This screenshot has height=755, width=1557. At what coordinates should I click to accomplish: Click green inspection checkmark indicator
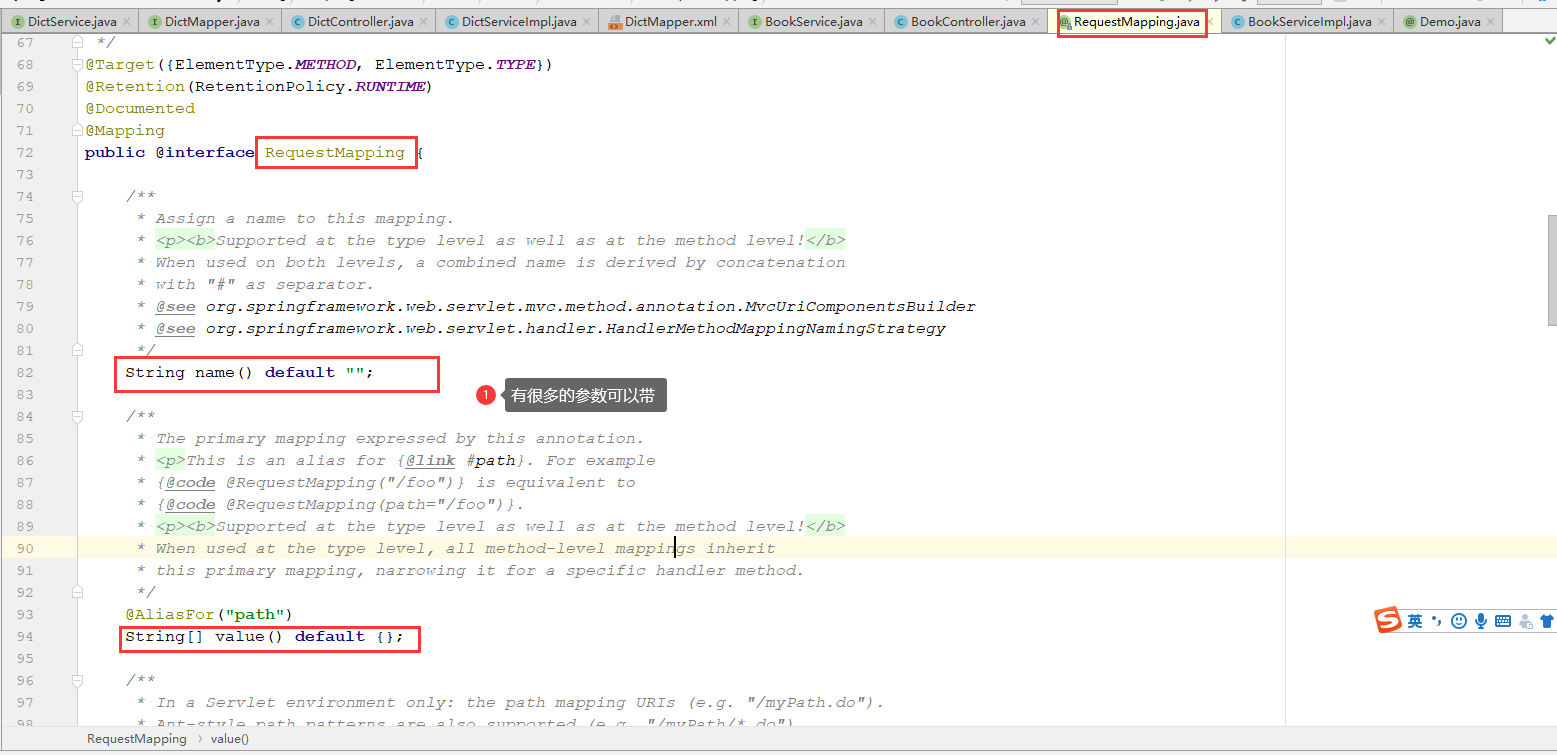pyautogui.click(x=1549, y=41)
